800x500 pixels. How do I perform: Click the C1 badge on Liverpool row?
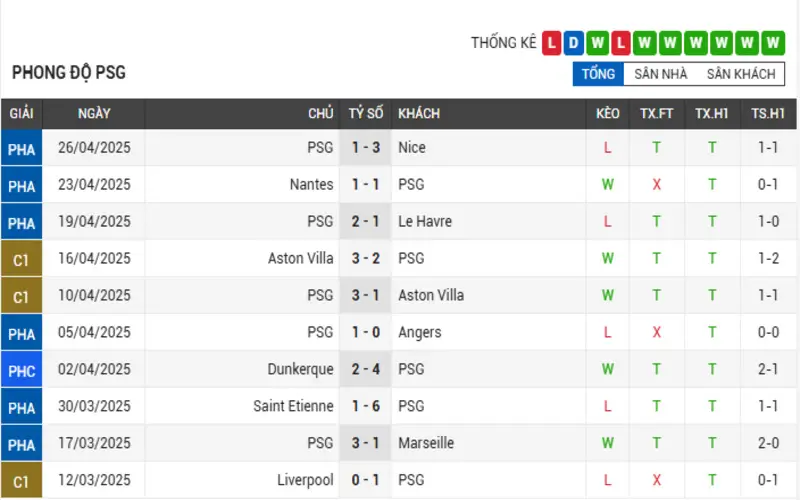point(21,480)
